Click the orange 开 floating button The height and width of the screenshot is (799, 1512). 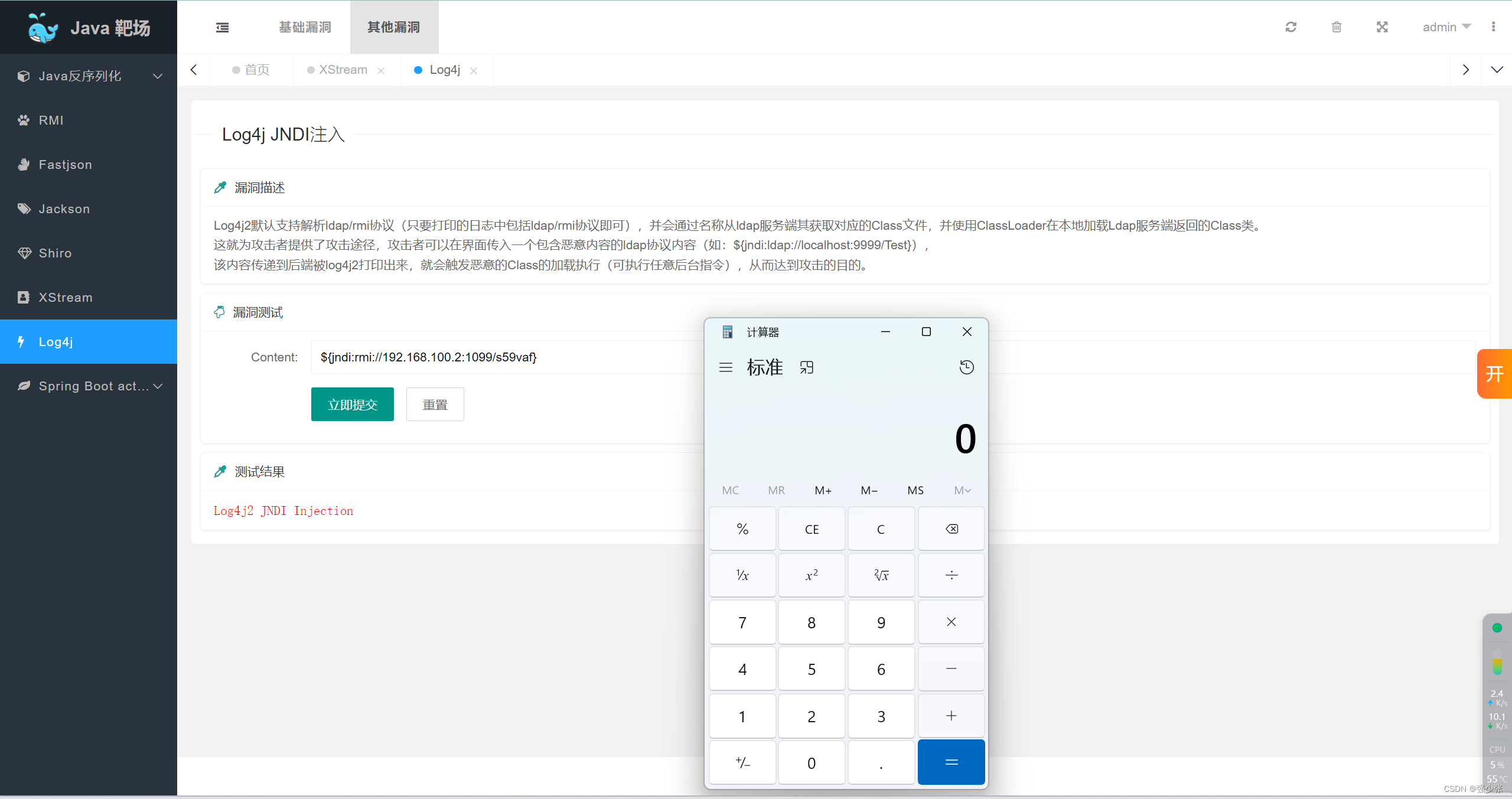[1494, 374]
